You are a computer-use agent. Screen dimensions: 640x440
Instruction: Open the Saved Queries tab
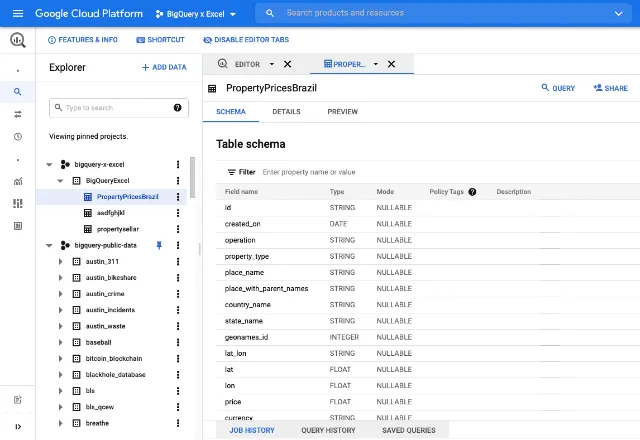[409, 430]
